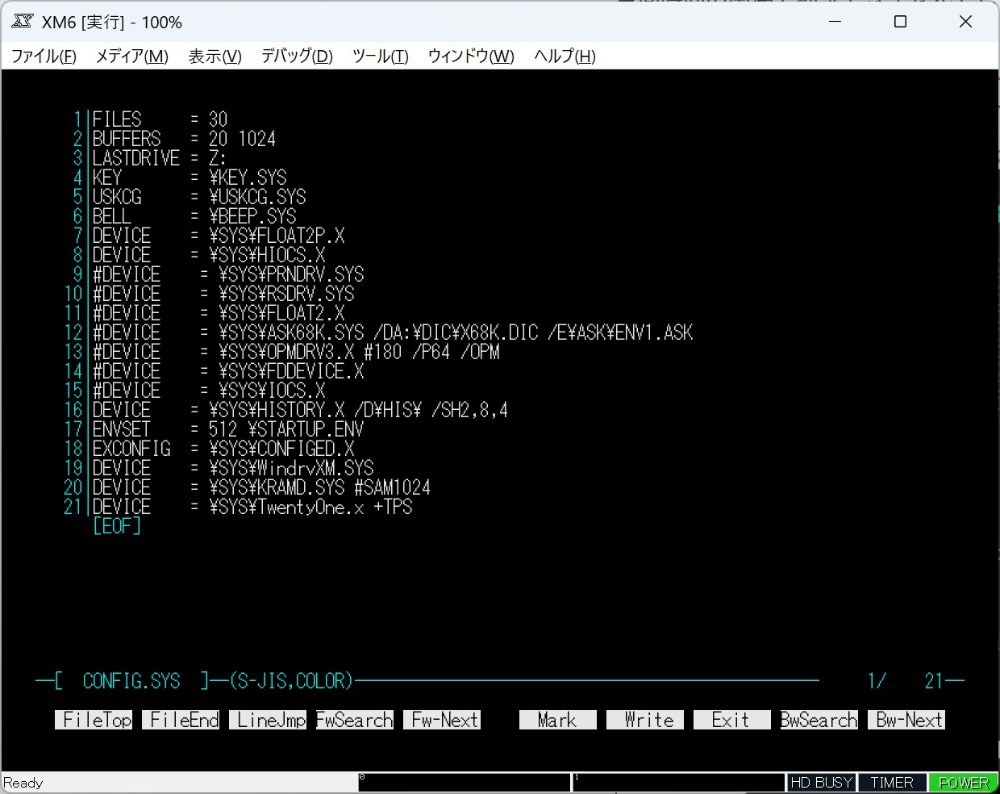1000x794 pixels.
Task: Open the 表示(V) menu
Action: (x=215, y=56)
